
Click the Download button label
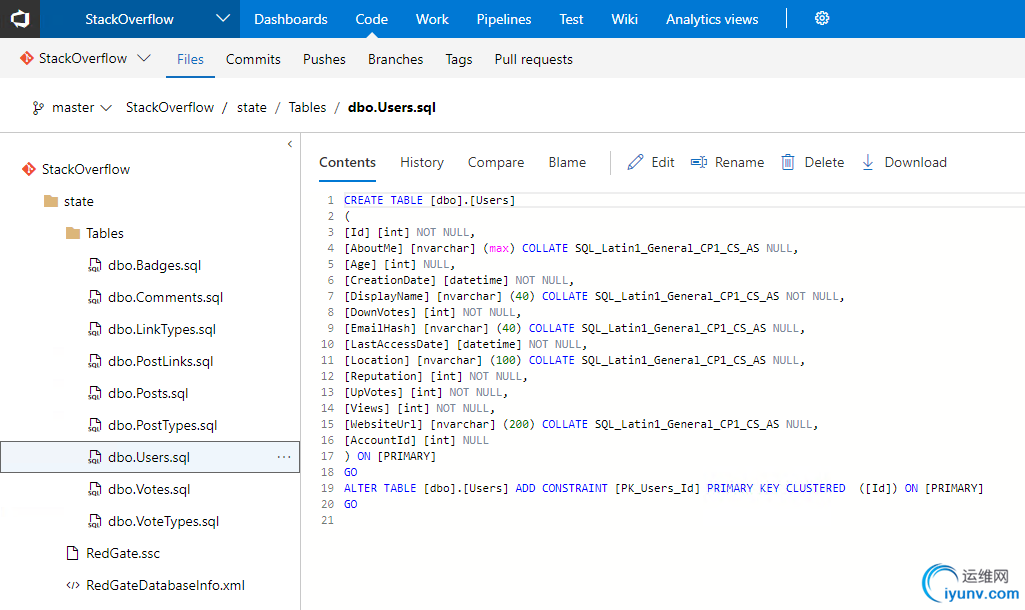tap(915, 162)
